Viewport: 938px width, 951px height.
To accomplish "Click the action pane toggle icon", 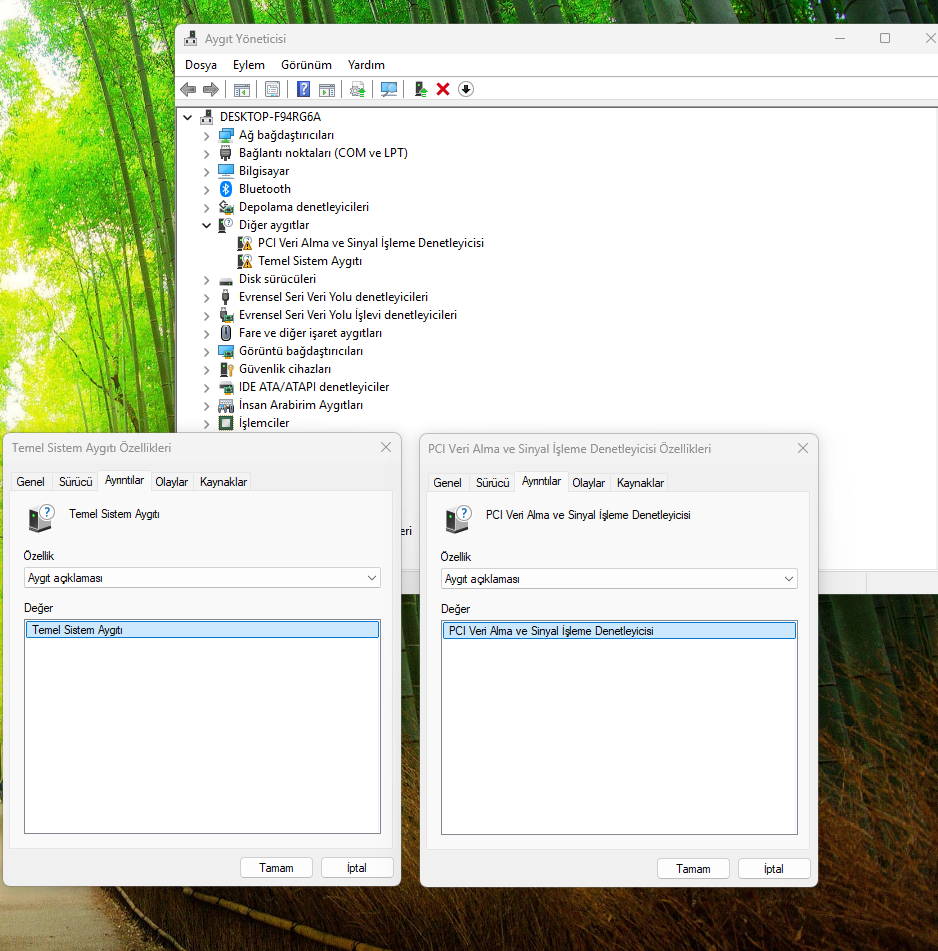I will click(327, 90).
